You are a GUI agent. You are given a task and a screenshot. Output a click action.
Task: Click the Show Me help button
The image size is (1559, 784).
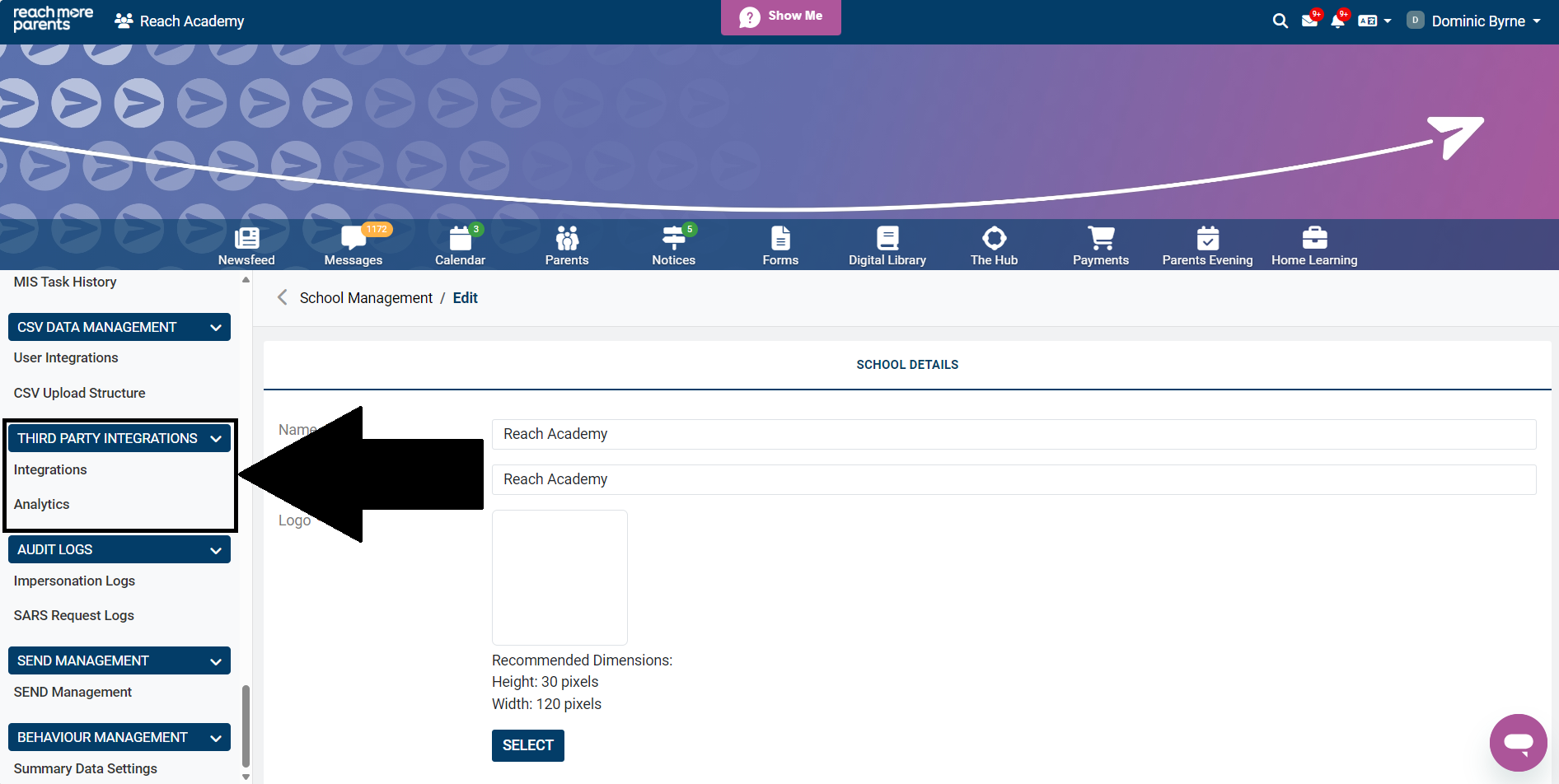click(780, 16)
